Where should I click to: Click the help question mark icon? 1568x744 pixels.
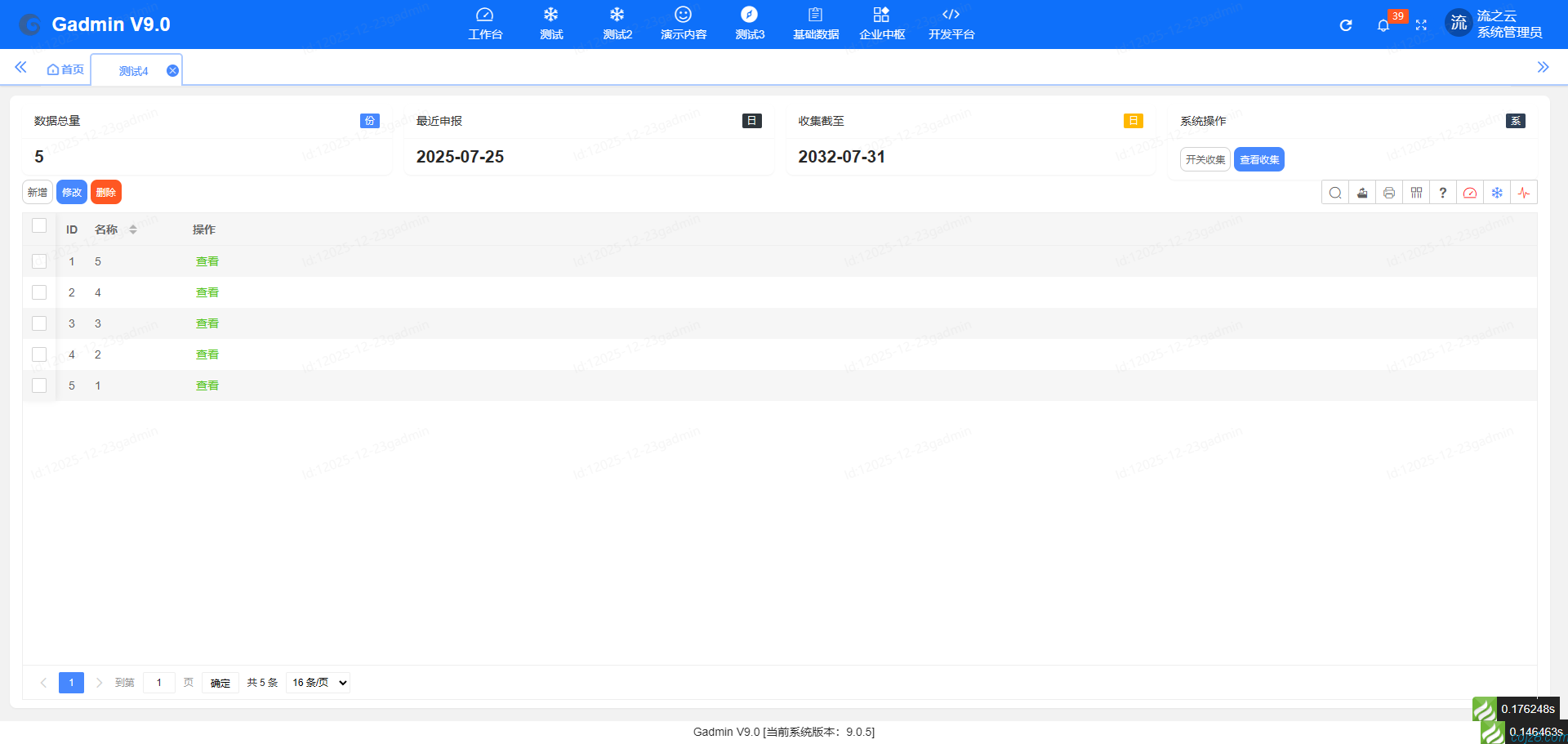coord(1443,192)
